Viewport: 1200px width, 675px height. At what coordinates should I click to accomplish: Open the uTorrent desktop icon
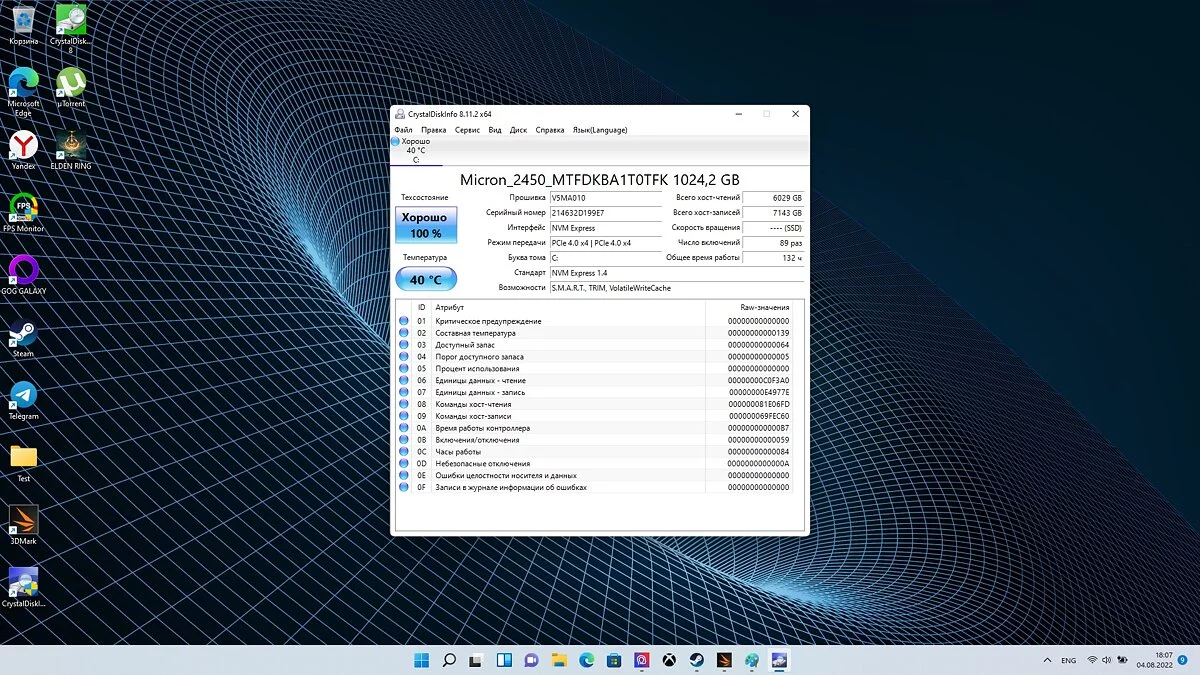(71, 83)
